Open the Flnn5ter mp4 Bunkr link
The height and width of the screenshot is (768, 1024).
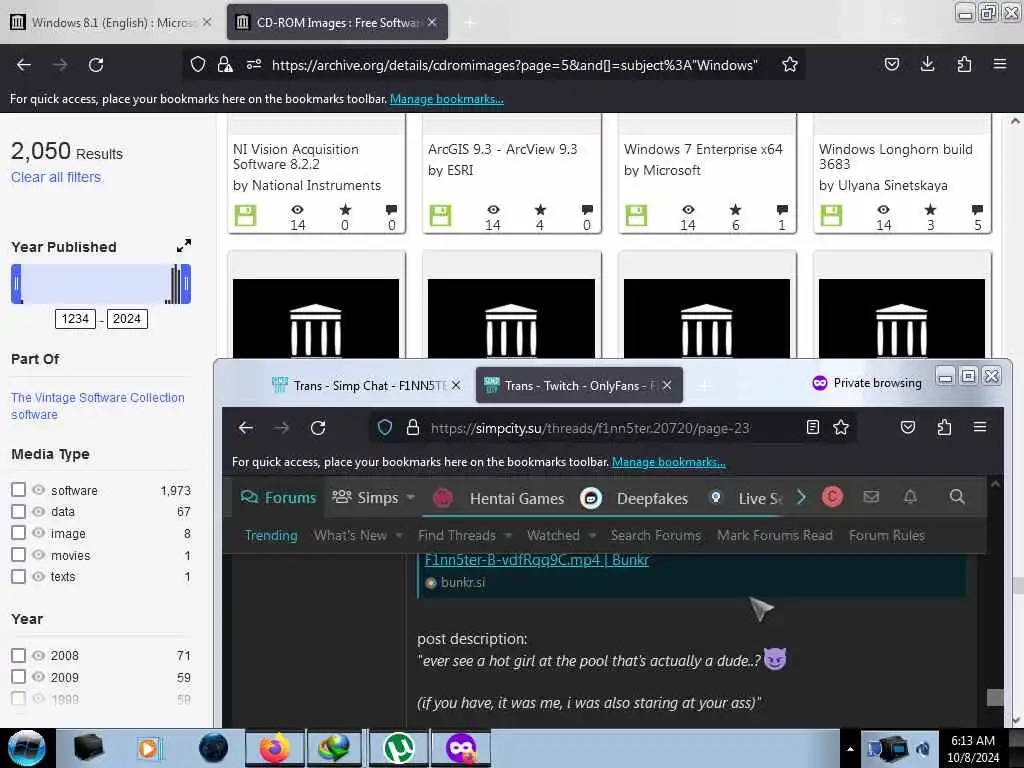(x=537, y=560)
